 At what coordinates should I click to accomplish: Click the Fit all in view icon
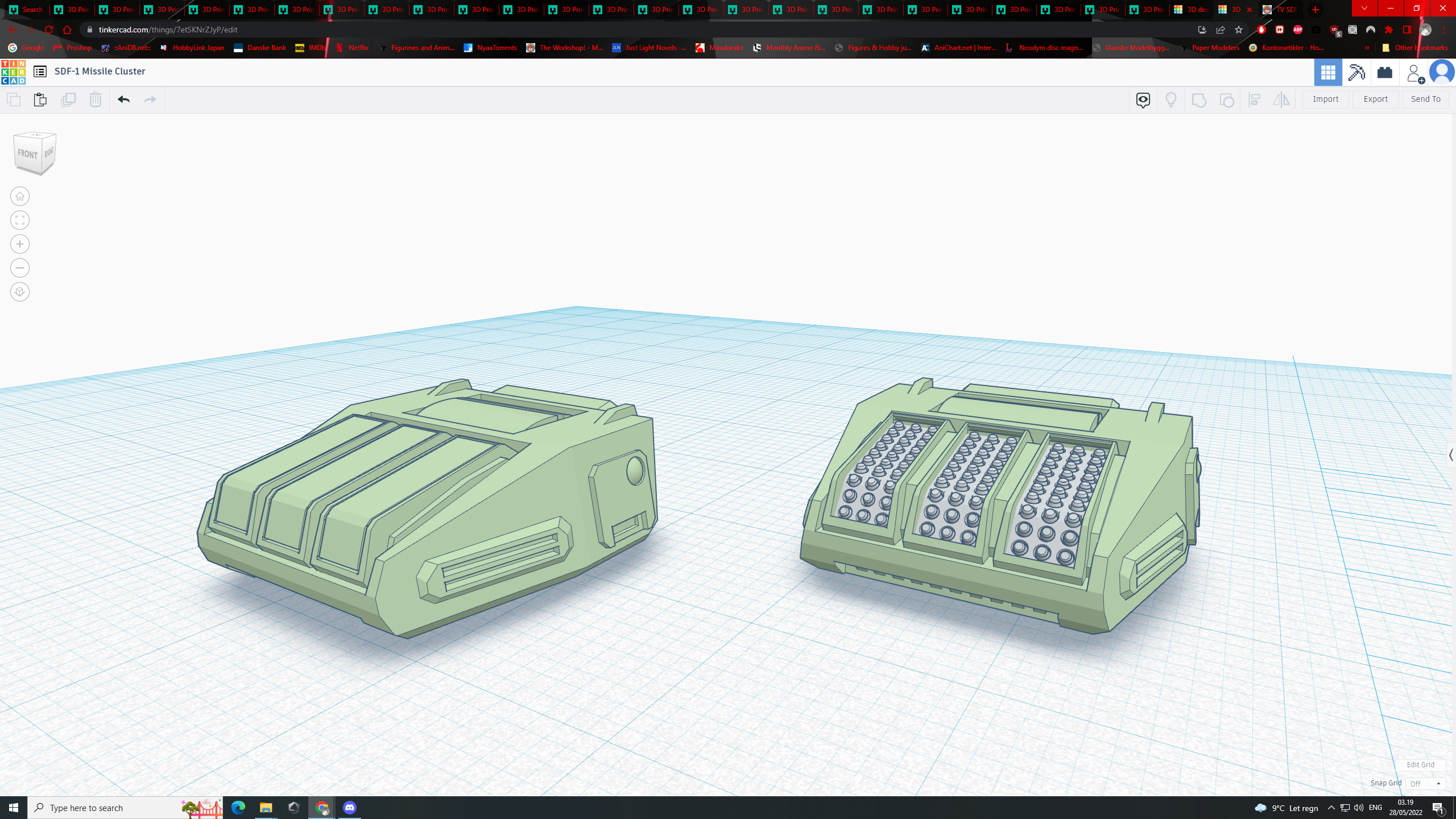20,220
